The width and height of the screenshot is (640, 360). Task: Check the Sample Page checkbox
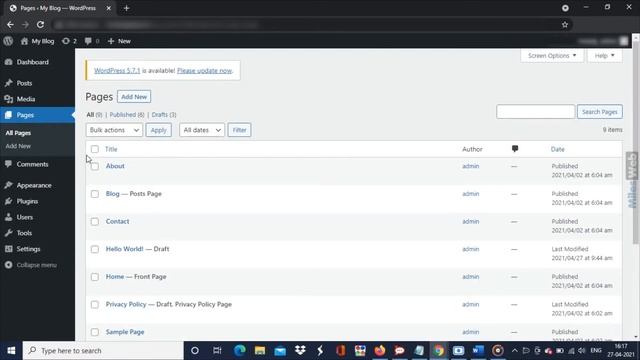tap(95, 332)
